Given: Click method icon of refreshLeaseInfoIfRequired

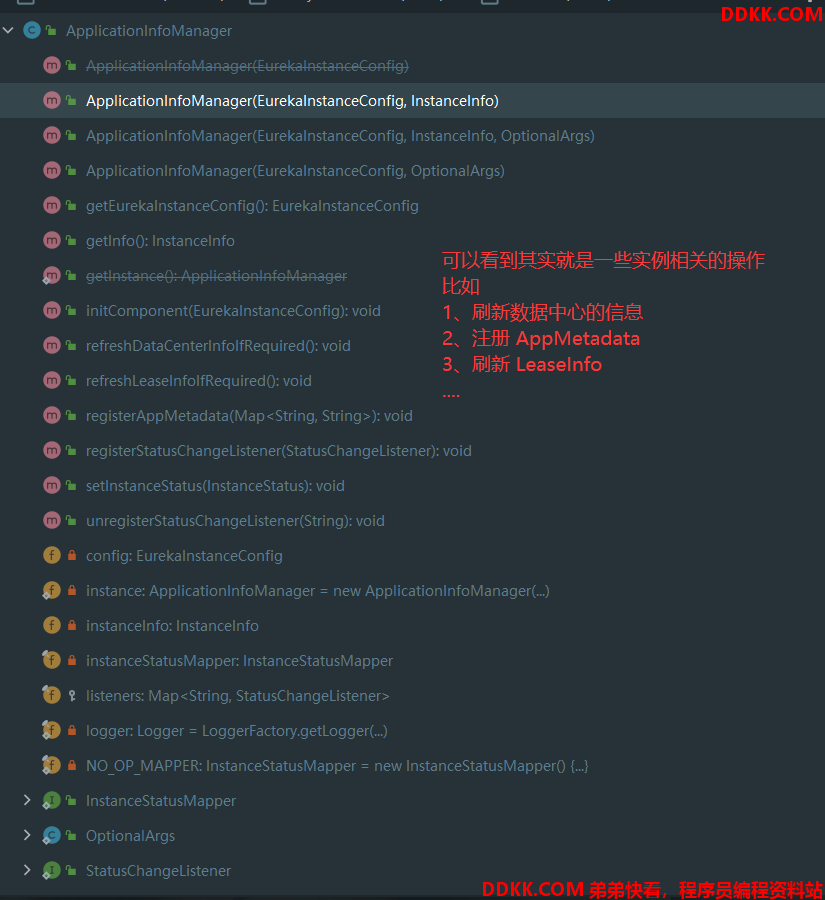Looking at the screenshot, I should [52, 381].
